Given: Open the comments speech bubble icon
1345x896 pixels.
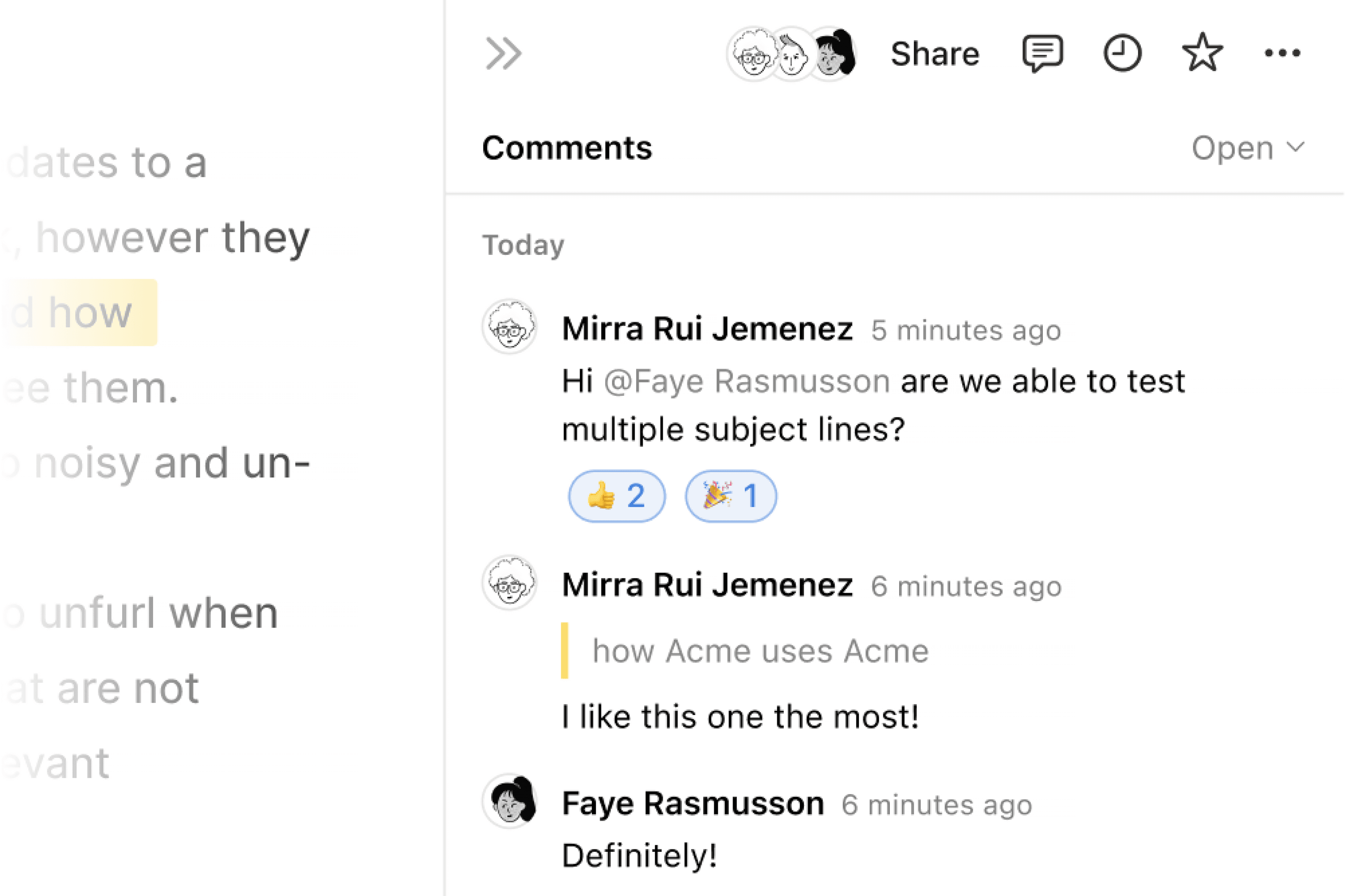Looking at the screenshot, I should (x=1042, y=53).
